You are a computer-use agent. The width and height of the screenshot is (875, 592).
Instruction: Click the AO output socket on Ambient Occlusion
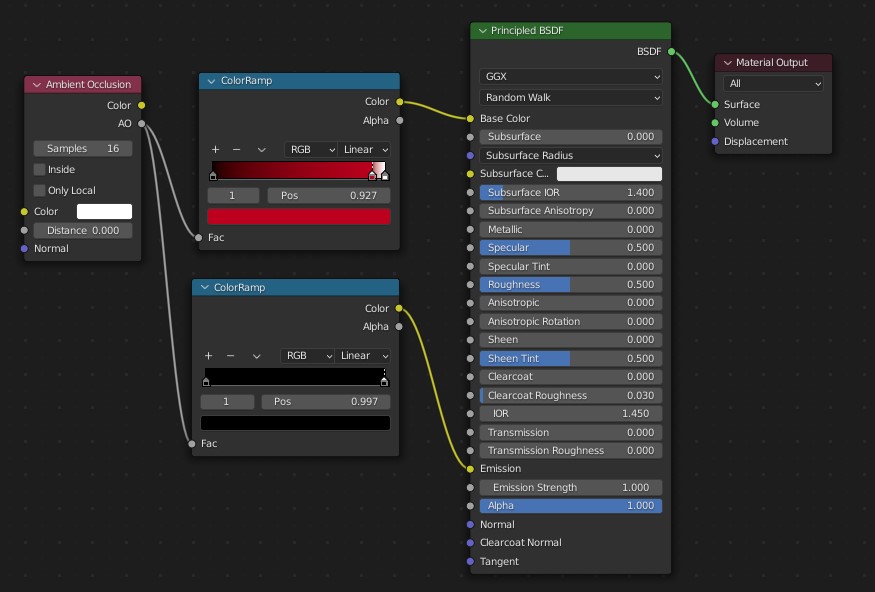click(x=141, y=124)
